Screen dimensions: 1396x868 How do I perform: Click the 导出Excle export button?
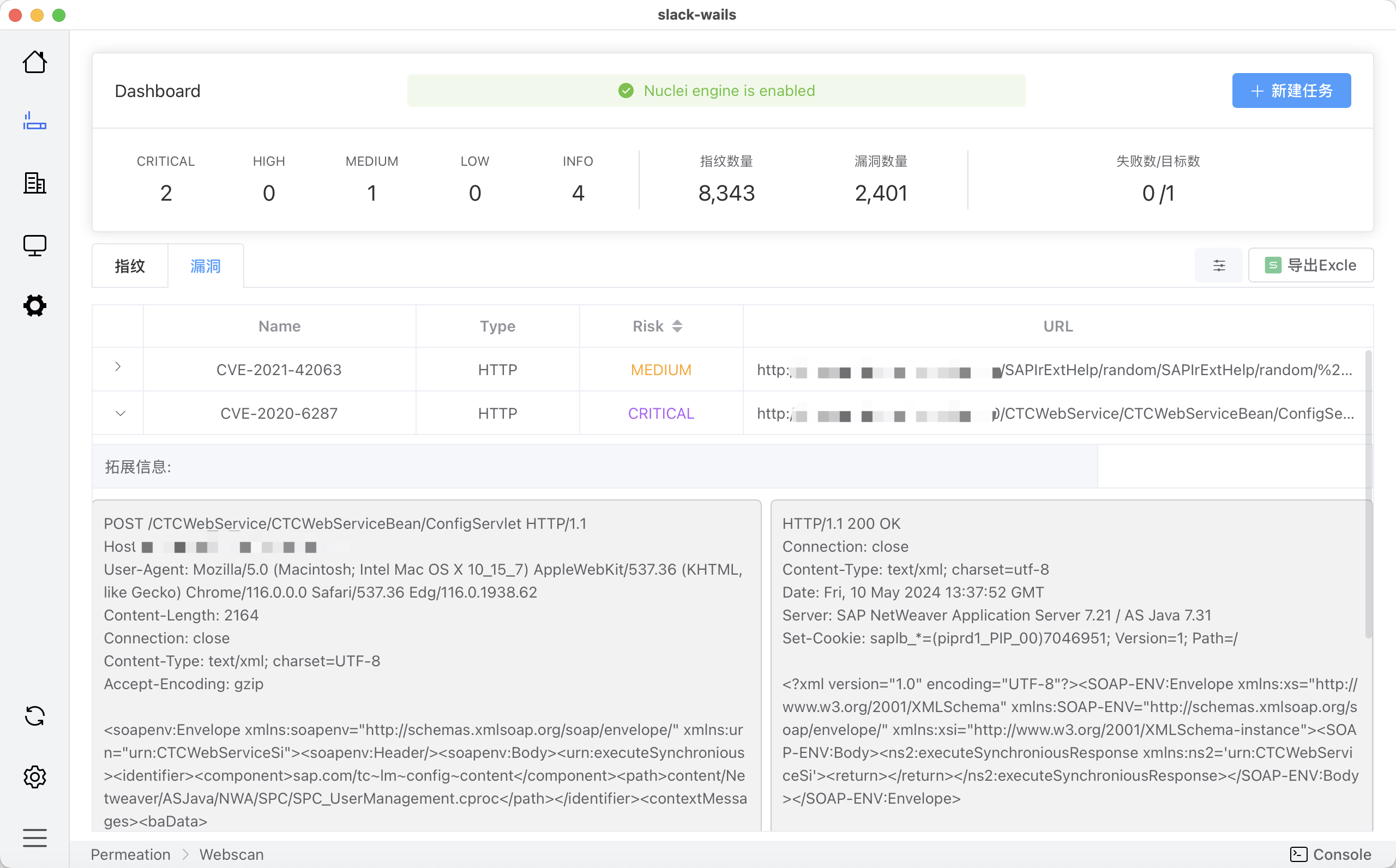coord(1310,265)
